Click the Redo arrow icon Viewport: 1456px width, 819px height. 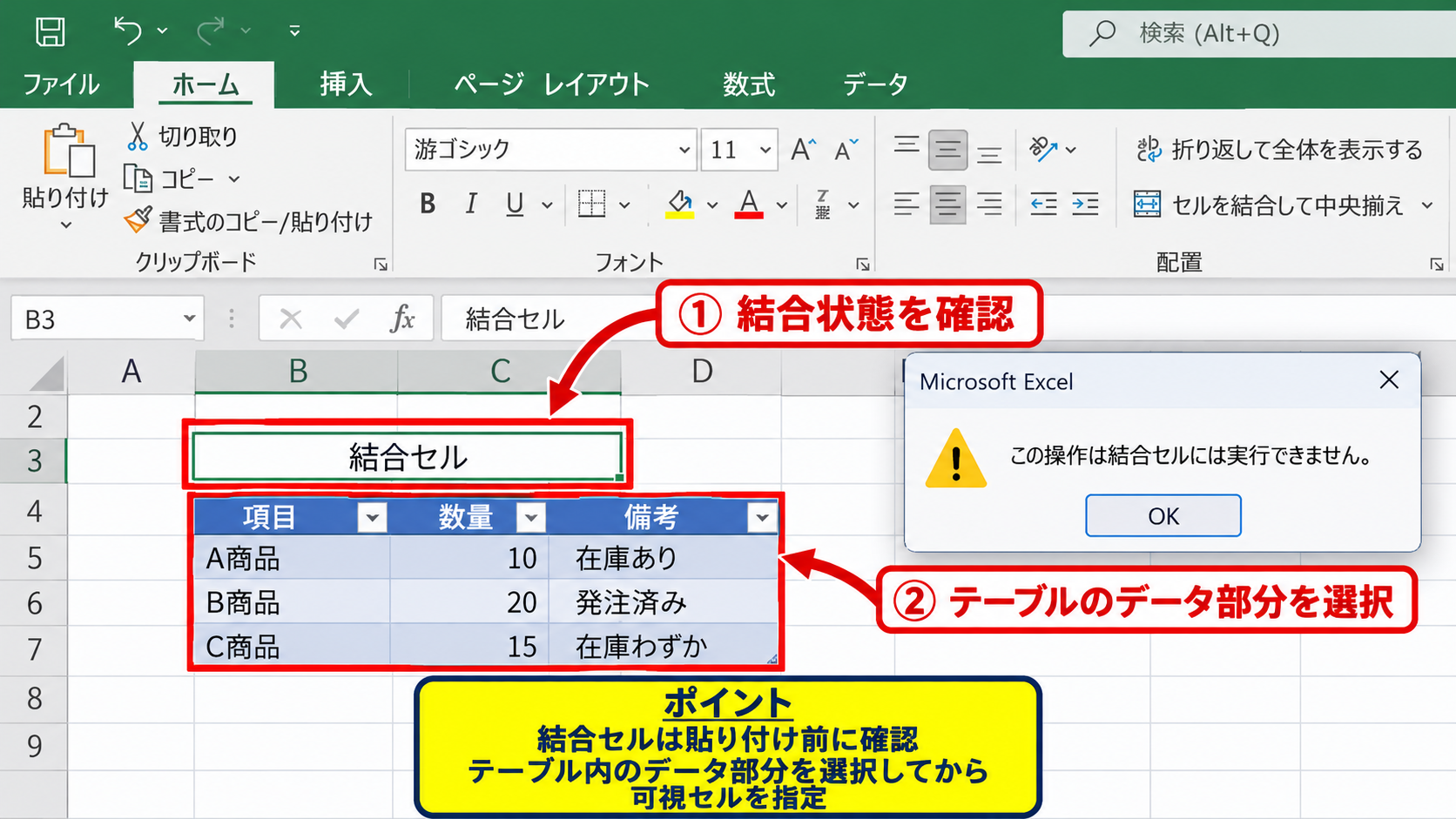211,31
